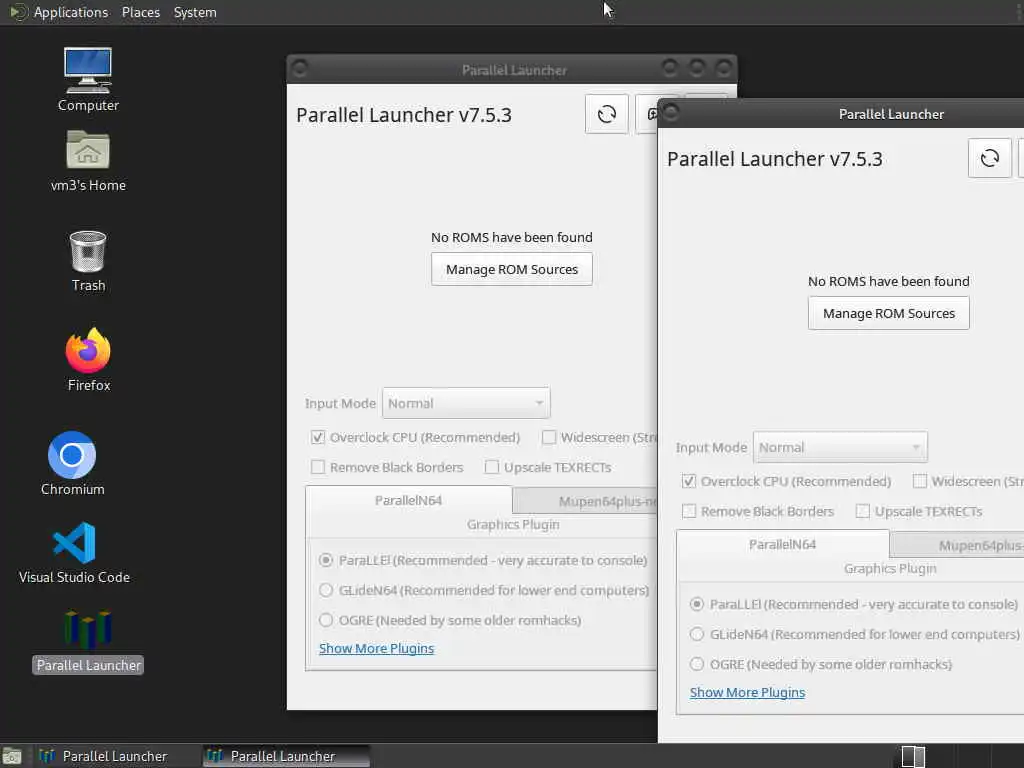Open Visual Studio Code desktop icon
Image resolution: width=1024 pixels, height=768 pixels.
pyautogui.click(x=74, y=552)
